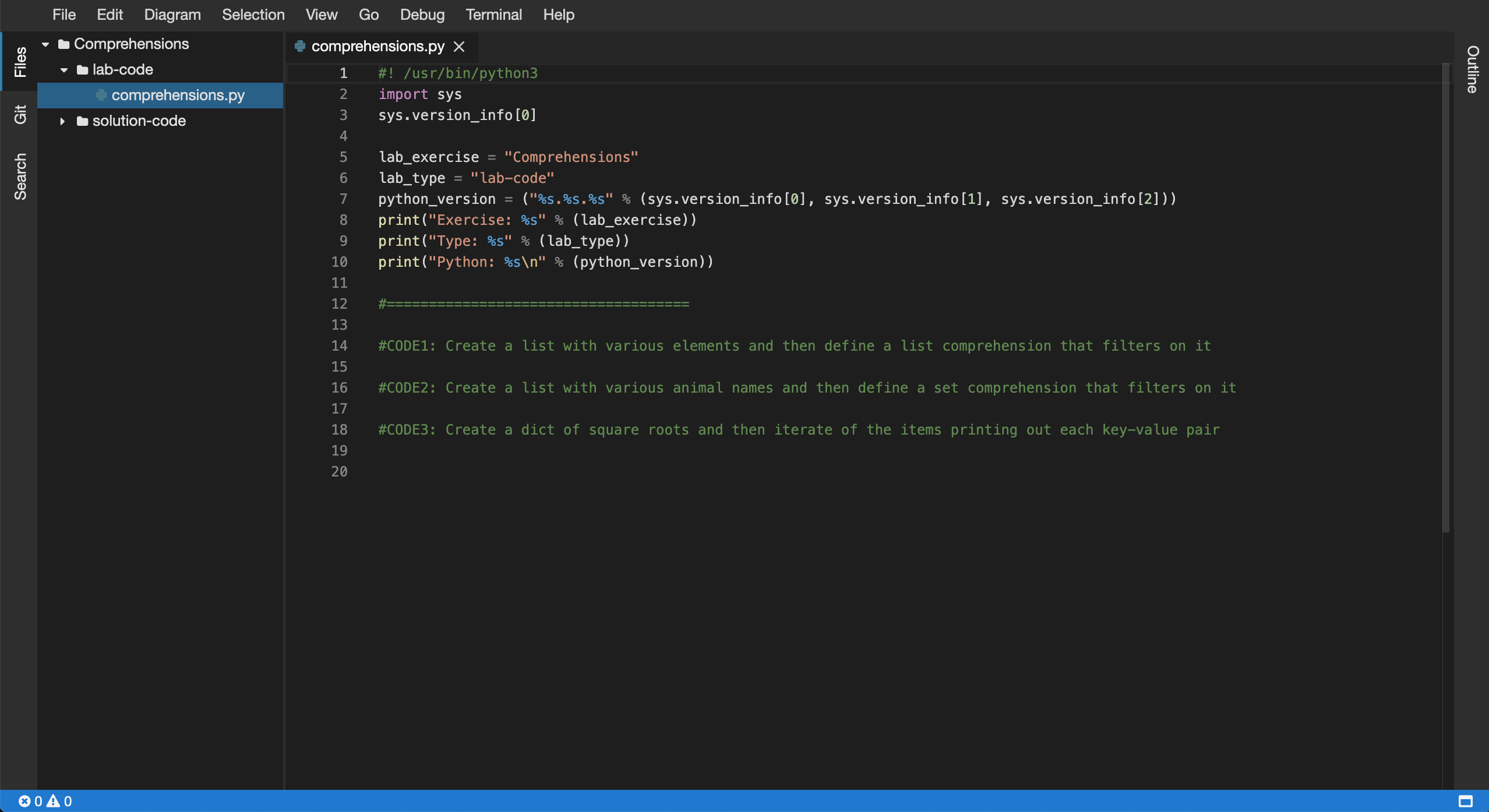
Task: Expand the solution-code folder arrow
Action: tap(62, 121)
